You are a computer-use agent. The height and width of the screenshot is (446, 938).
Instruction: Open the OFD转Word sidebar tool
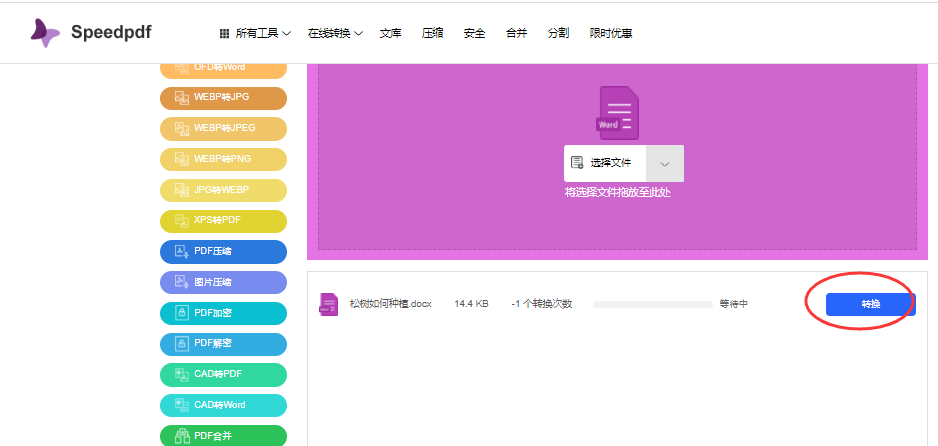[x=223, y=69]
